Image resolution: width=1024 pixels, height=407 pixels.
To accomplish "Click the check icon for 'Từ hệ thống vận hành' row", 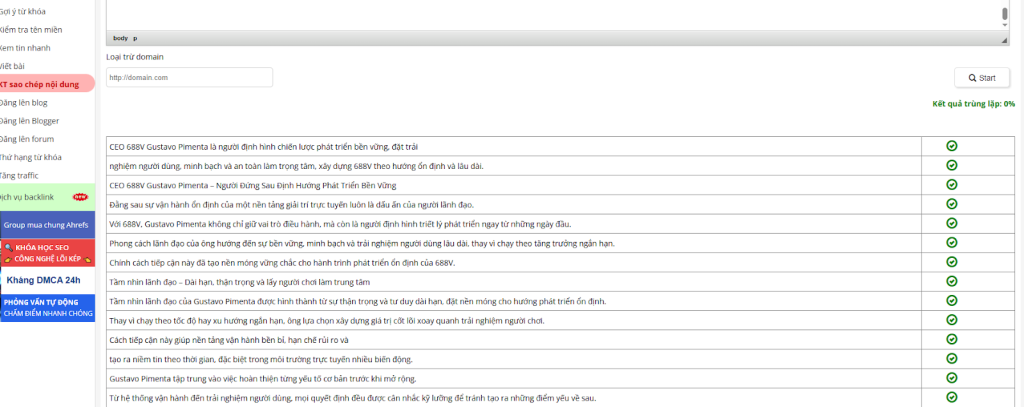I will (951, 398).
